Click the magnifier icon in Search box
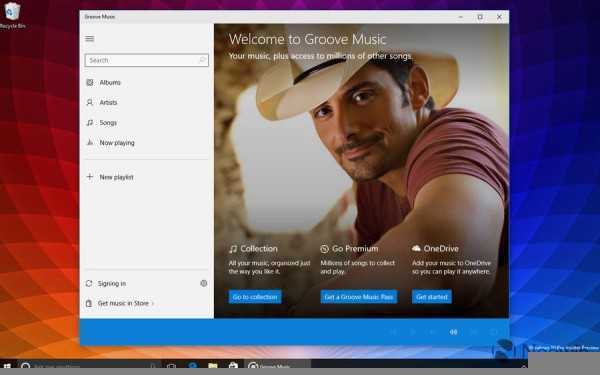The height and width of the screenshot is (375, 600). tap(202, 60)
